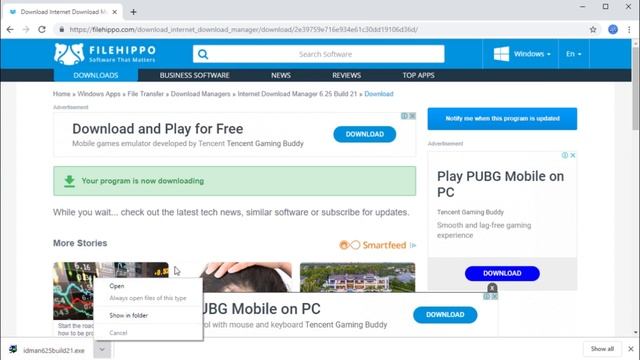The image size is (640, 360).
Task: Click the browser forward arrow
Action: [x=26, y=29]
